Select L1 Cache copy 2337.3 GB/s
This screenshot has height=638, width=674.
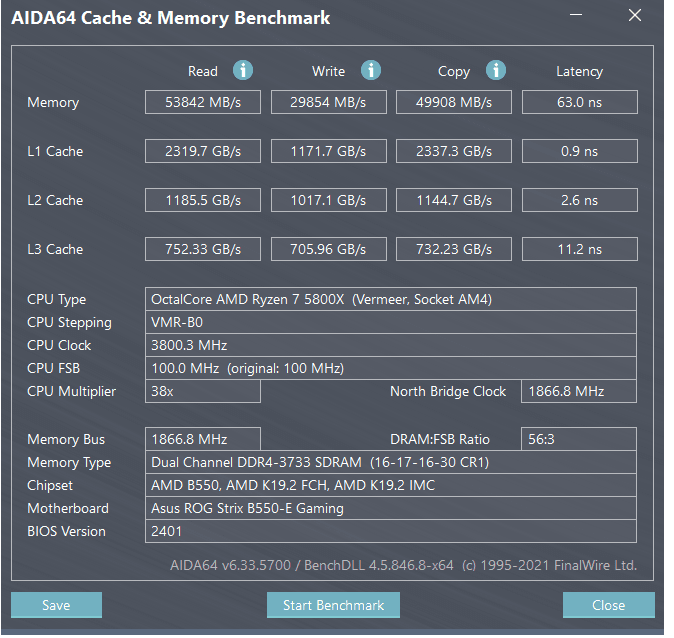[x=454, y=151]
